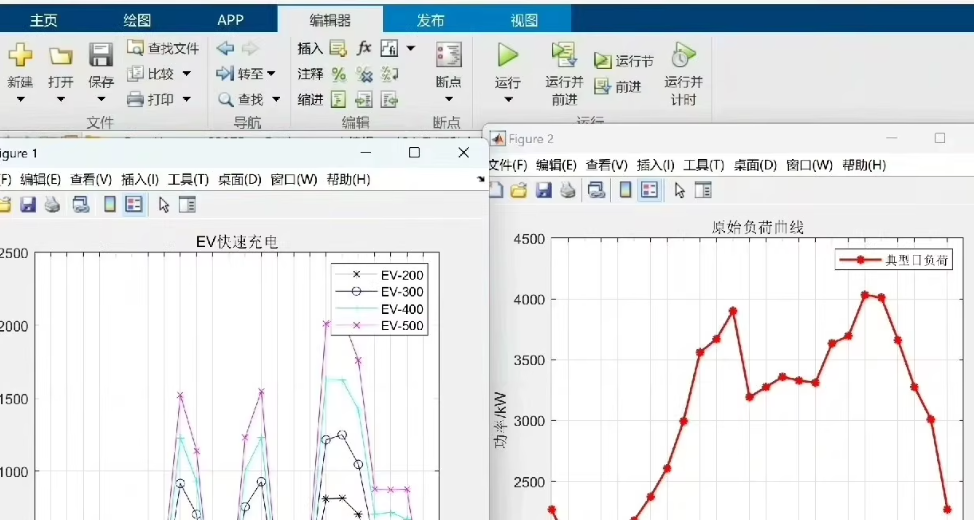Screen dimensions: 974x520
Task: Click the 打印 (Print) button in ribbon
Action: click(x=152, y=99)
